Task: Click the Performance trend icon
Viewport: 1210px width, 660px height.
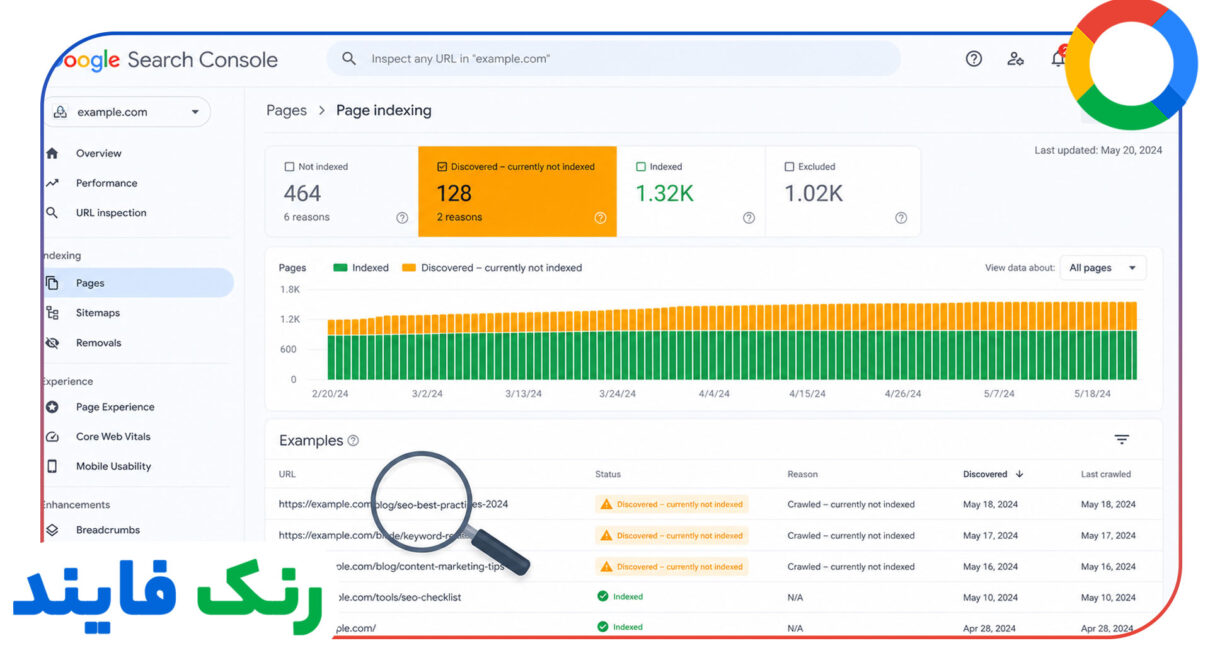Action: [52, 183]
